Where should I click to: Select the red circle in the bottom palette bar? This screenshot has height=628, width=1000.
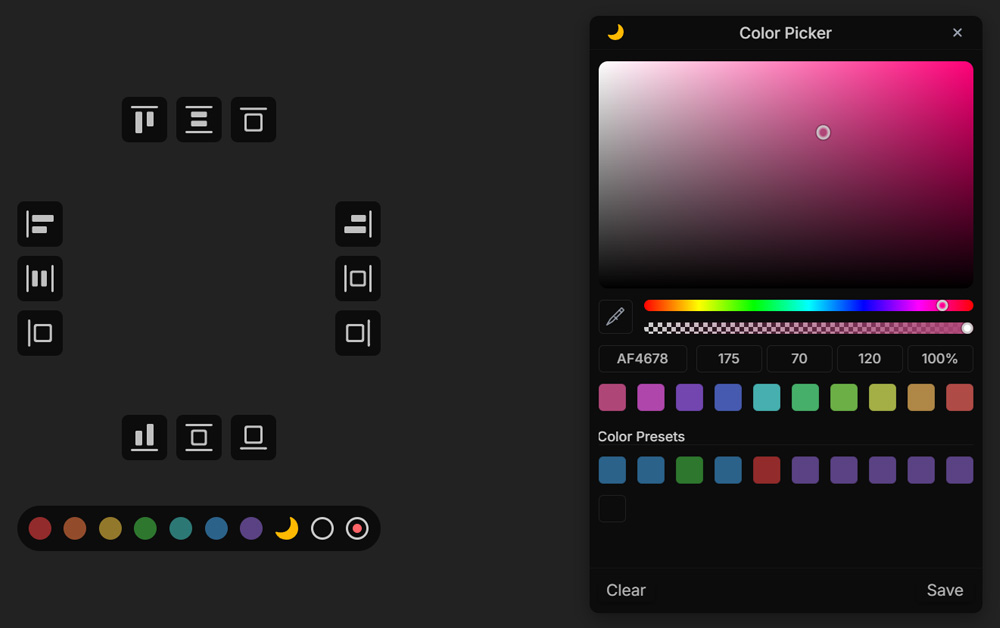pos(40,528)
